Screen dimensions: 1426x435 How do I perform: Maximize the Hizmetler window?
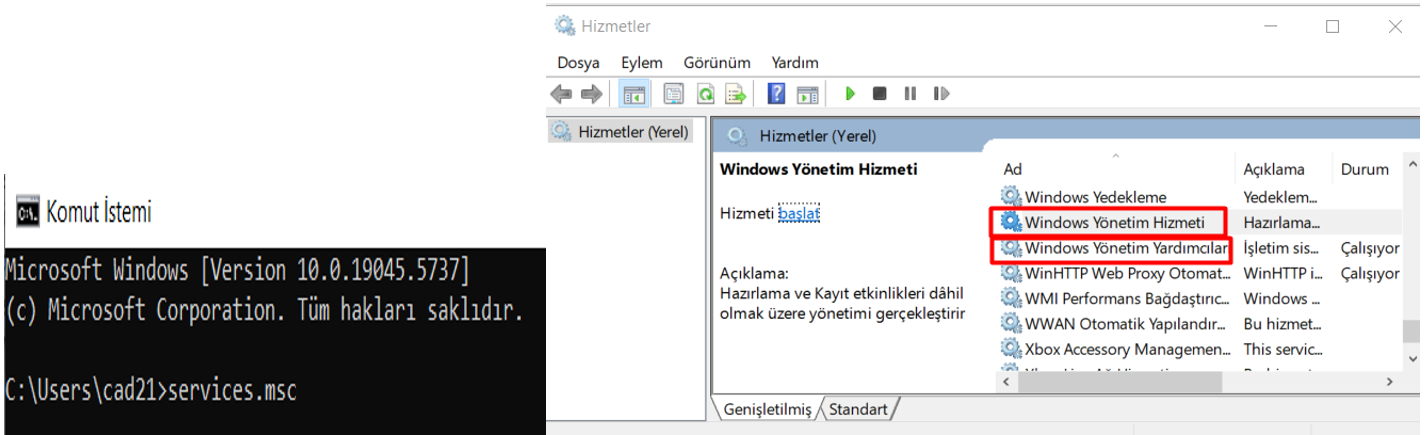[x=1332, y=27]
